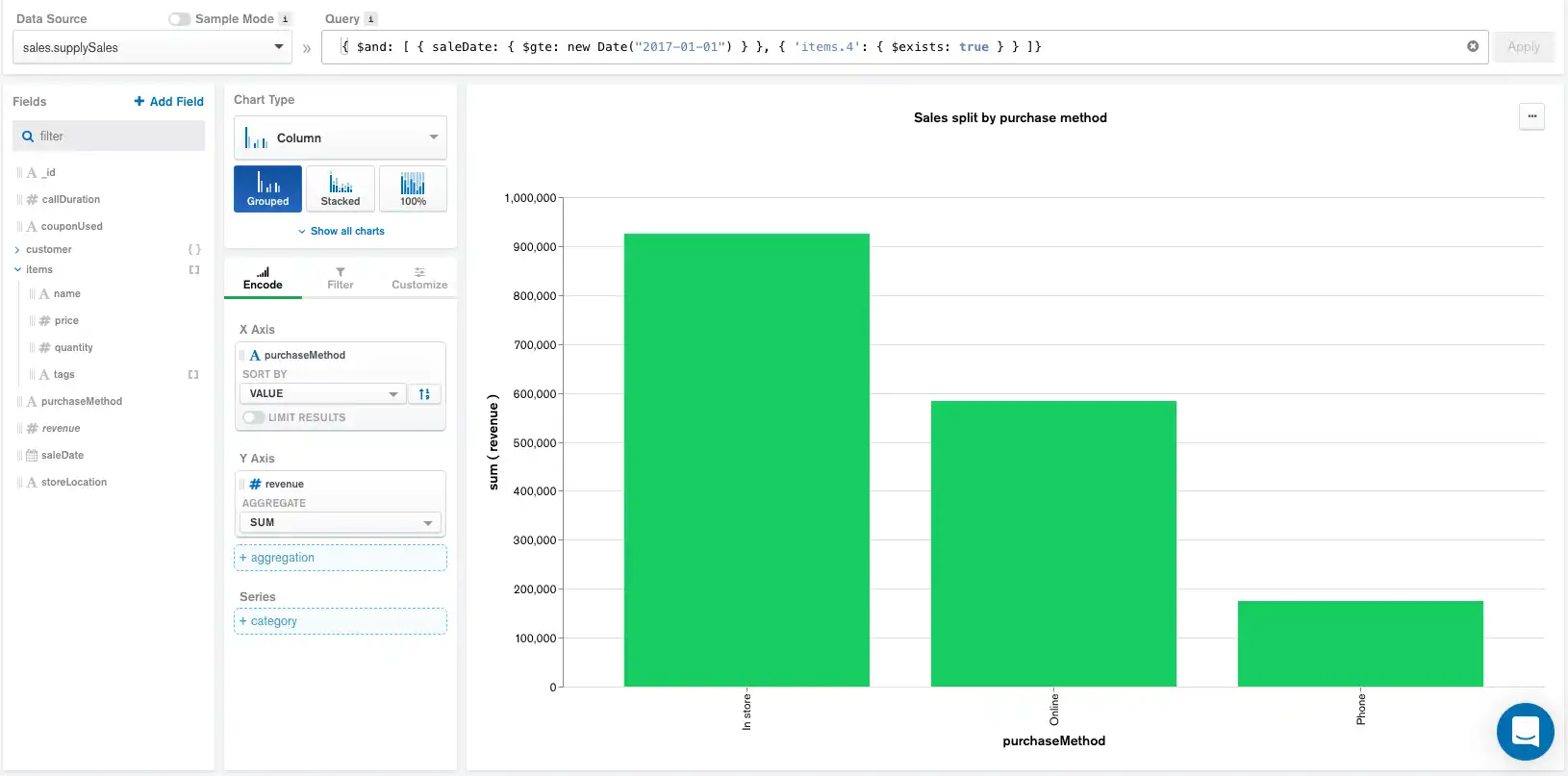Select the 100% stacked chart icon
The height and width of the screenshot is (776, 1568).
[x=413, y=188]
